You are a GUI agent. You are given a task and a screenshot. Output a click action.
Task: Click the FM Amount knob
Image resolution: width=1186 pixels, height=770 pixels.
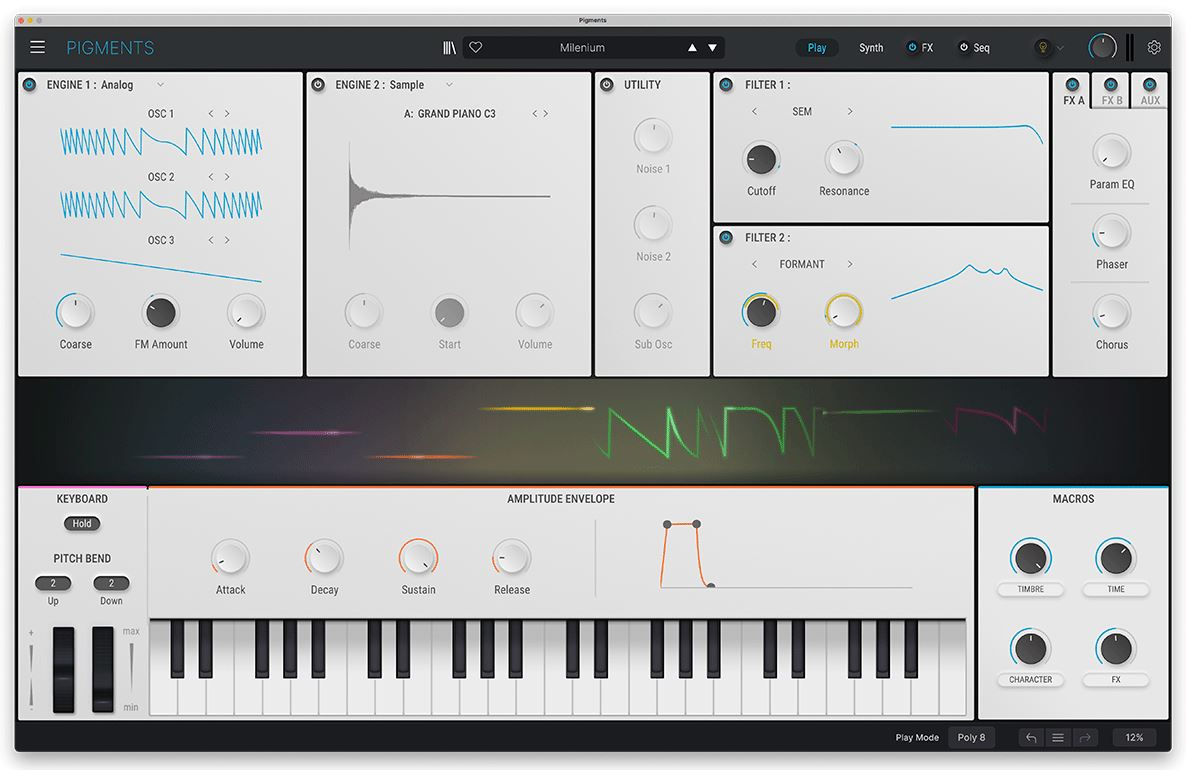pos(160,312)
